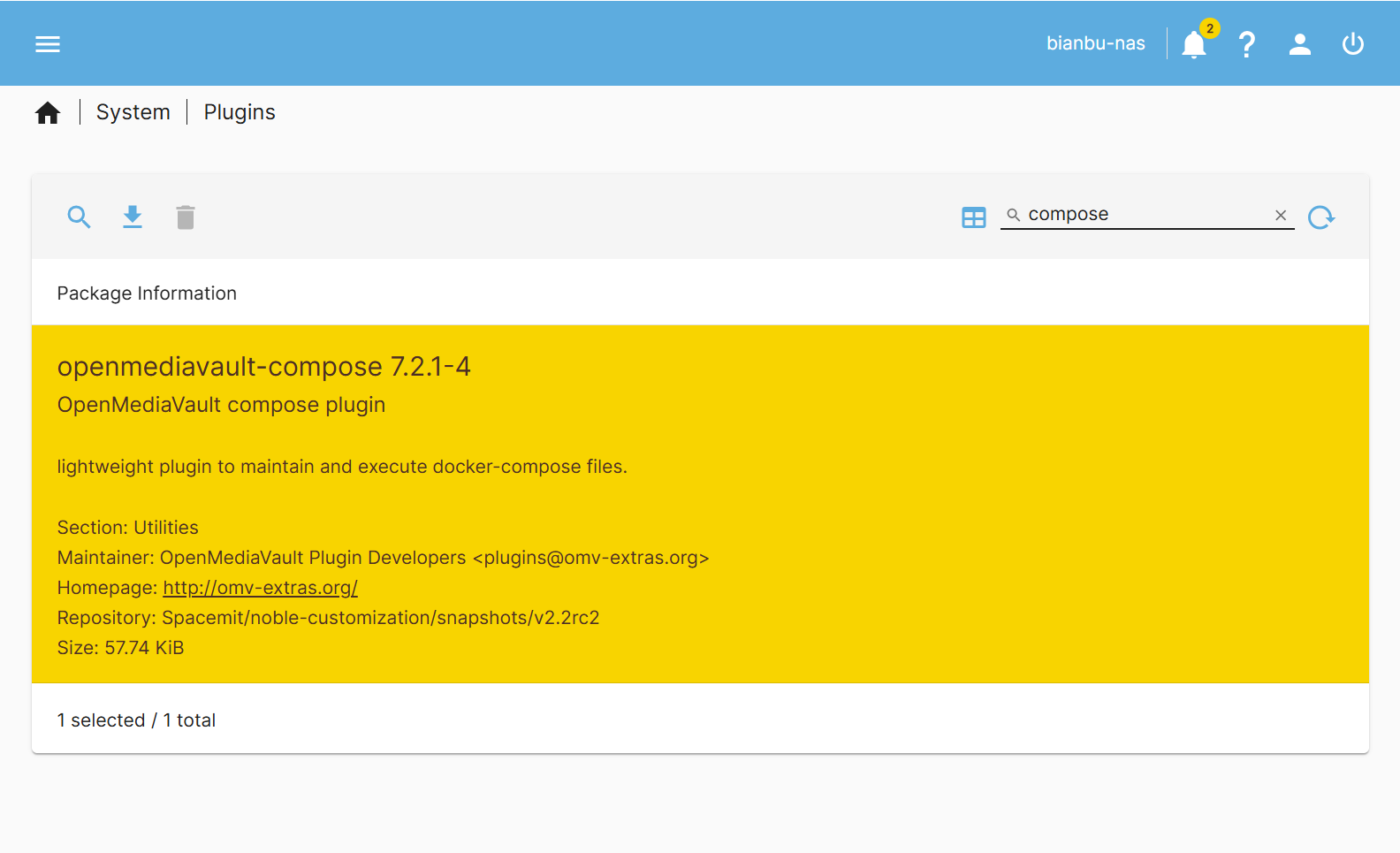Viewport: 1400px width, 853px height.
Task: Check for new plugins with magnifier icon
Action: tap(80, 217)
